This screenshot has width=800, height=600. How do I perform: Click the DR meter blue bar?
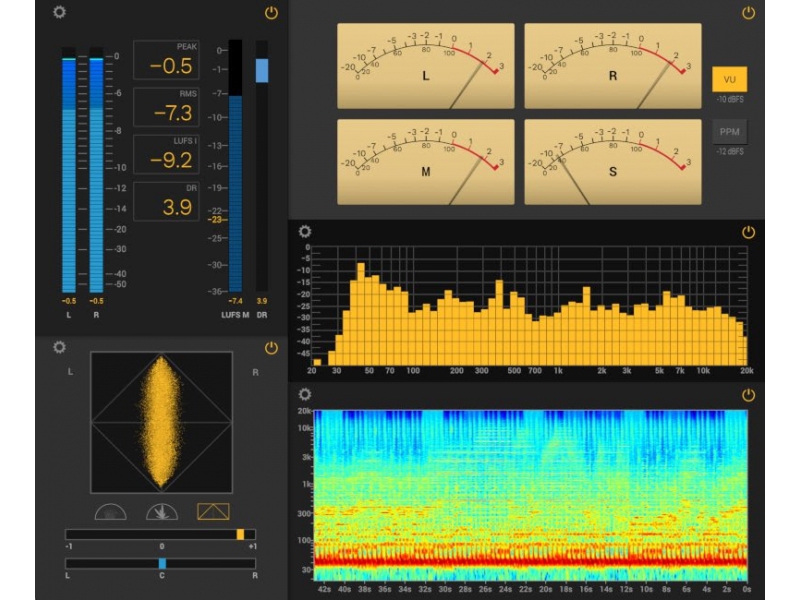(x=262, y=70)
